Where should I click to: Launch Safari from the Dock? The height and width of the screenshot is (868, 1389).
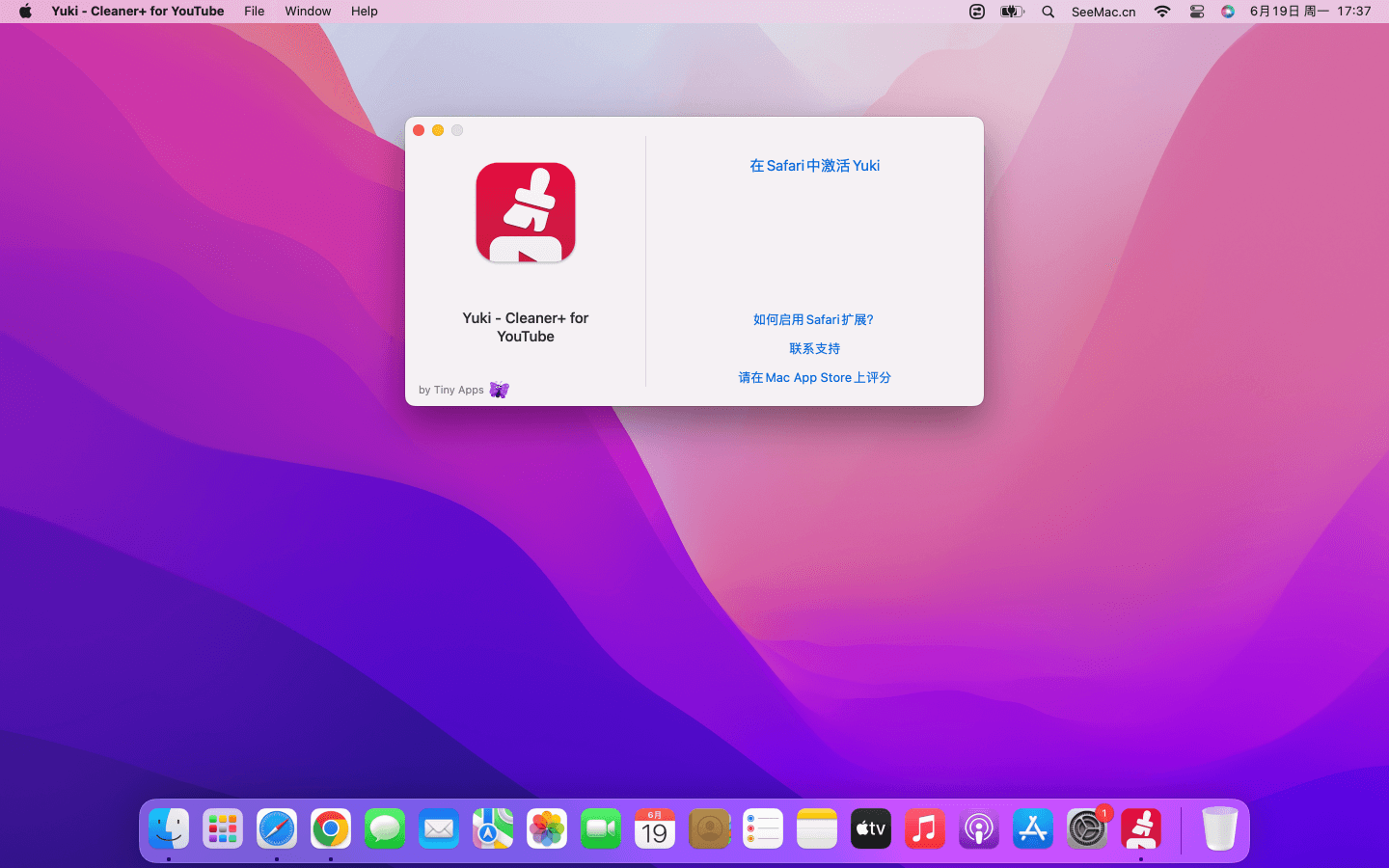click(277, 829)
